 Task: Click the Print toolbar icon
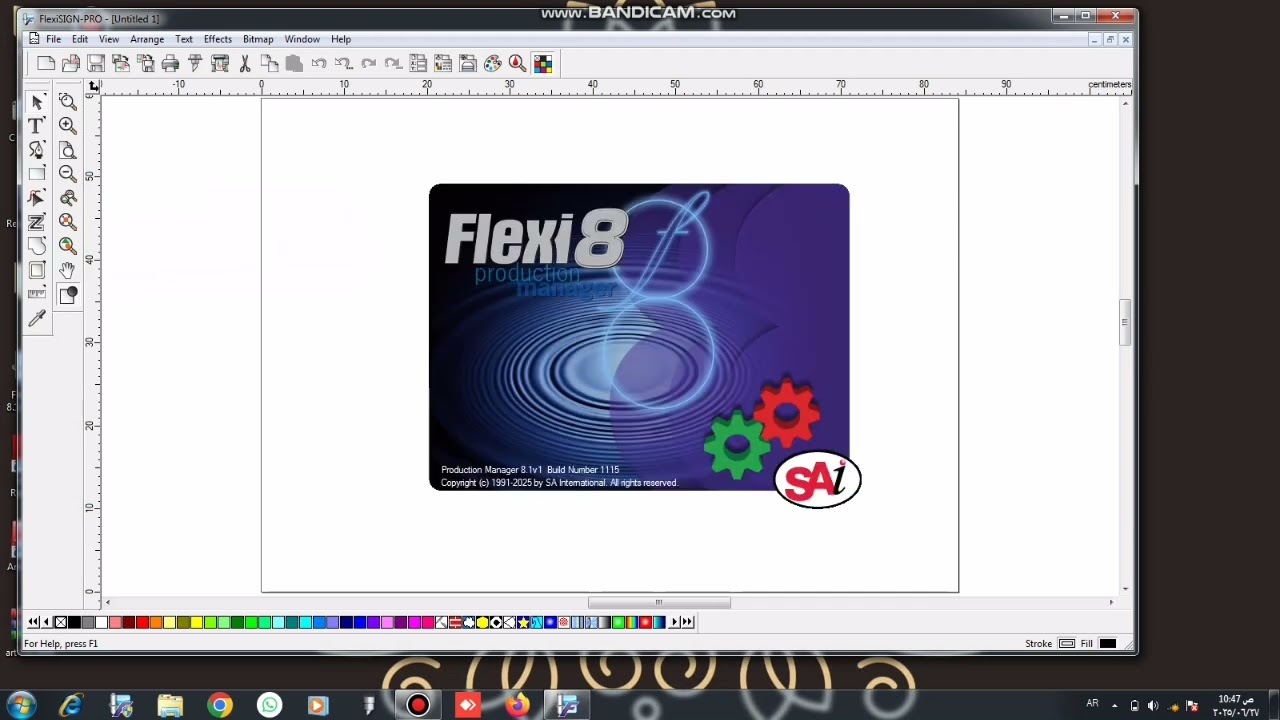(170, 64)
